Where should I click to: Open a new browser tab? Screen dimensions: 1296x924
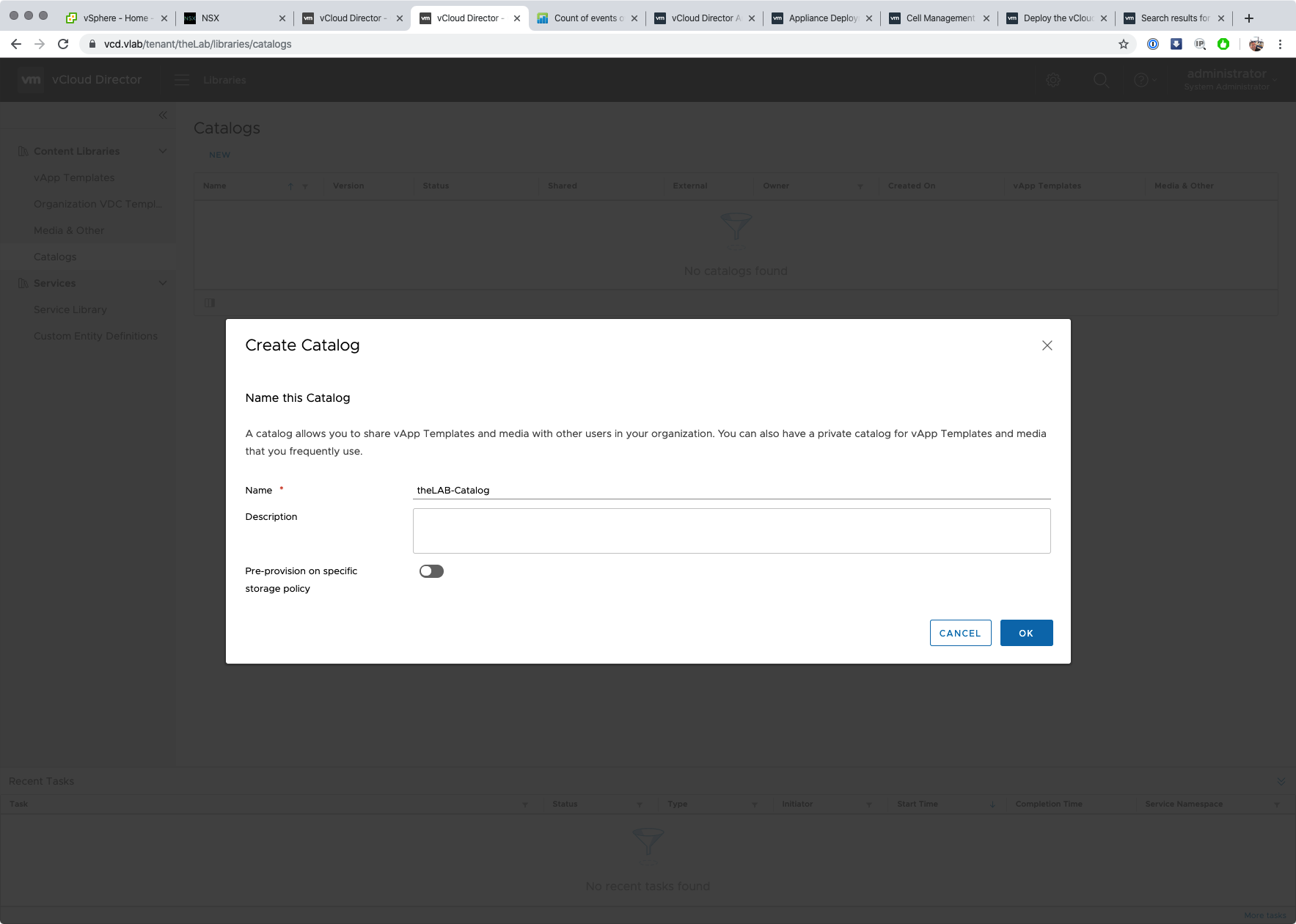1249,18
